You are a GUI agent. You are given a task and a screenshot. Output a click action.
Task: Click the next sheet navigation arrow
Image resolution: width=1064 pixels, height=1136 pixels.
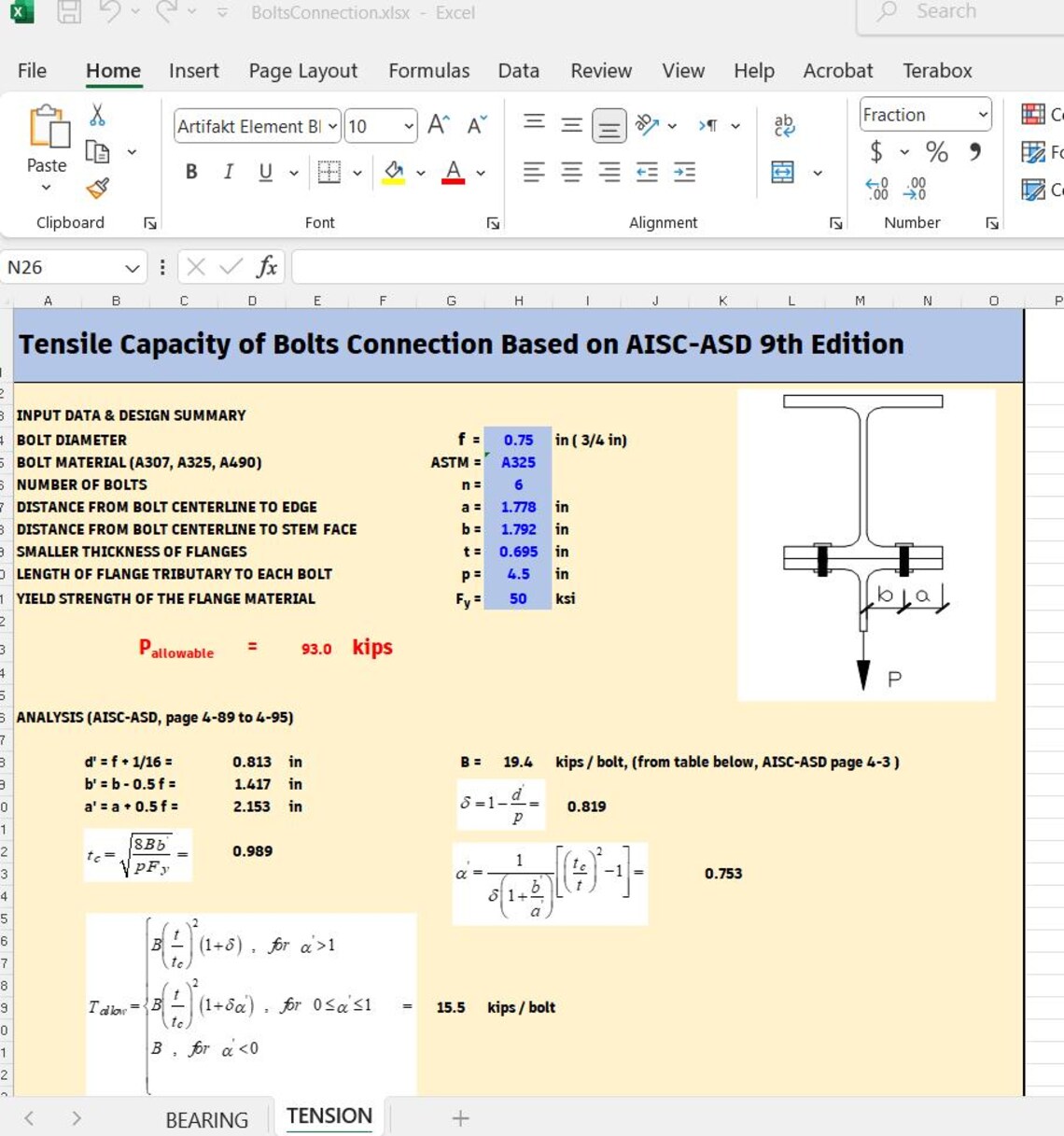77,1118
